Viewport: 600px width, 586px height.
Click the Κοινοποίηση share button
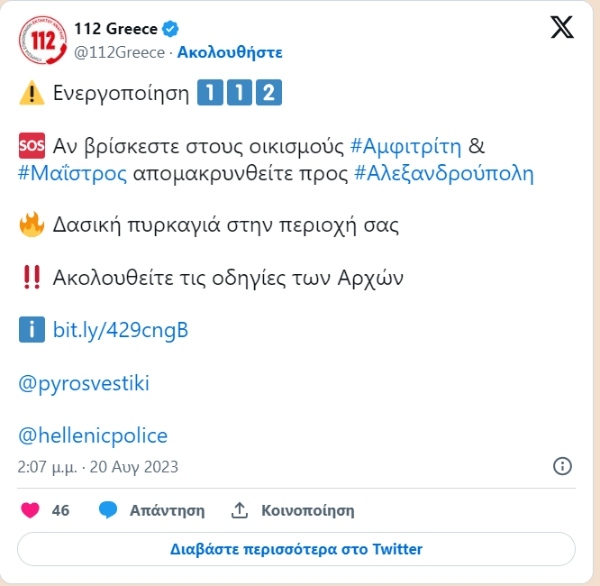308,511
